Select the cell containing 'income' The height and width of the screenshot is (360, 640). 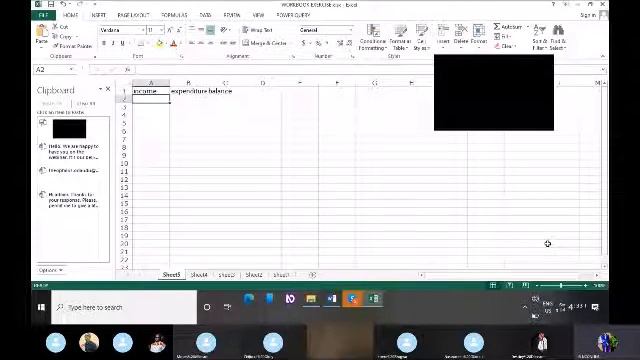coord(151,91)
